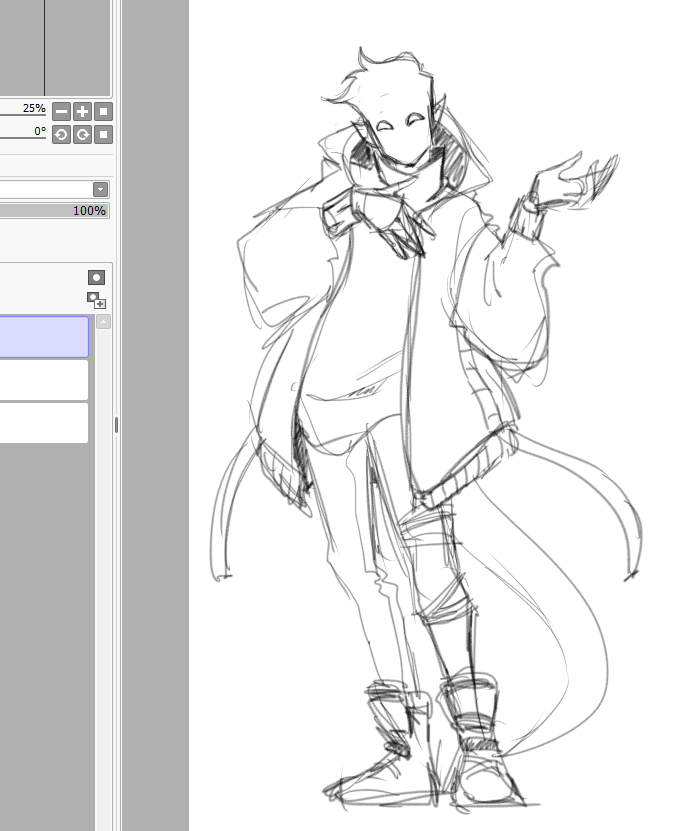Click the 100% layer opacity slider
This screenshot has height=831, width=698.
click(54, 210)
